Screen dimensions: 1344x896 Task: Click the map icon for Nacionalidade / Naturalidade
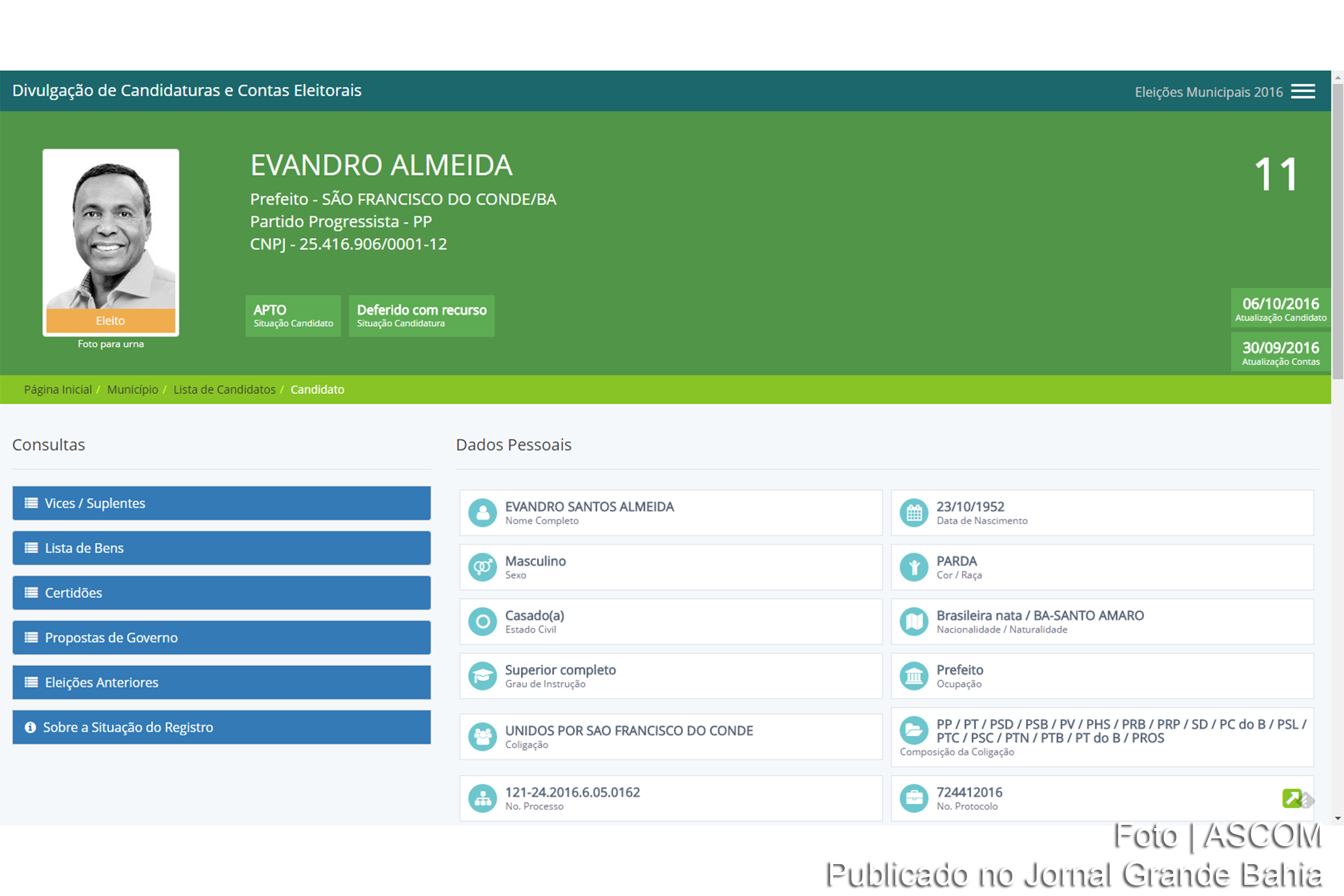(x=915, y=622)
